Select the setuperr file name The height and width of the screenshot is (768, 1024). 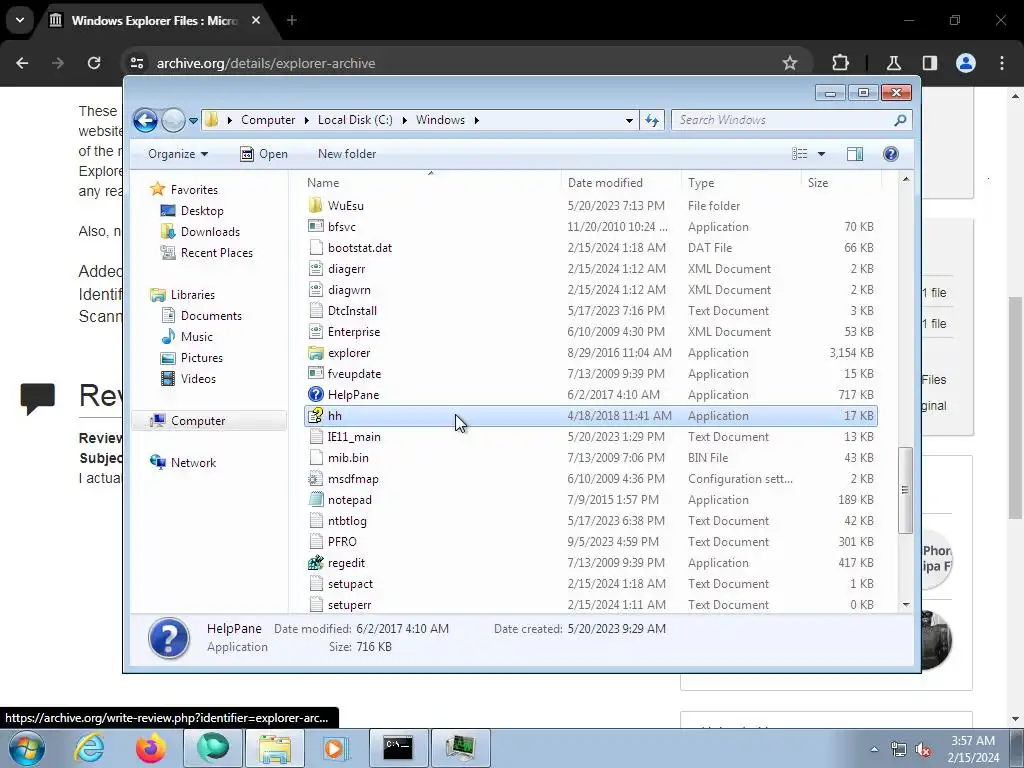349,605
